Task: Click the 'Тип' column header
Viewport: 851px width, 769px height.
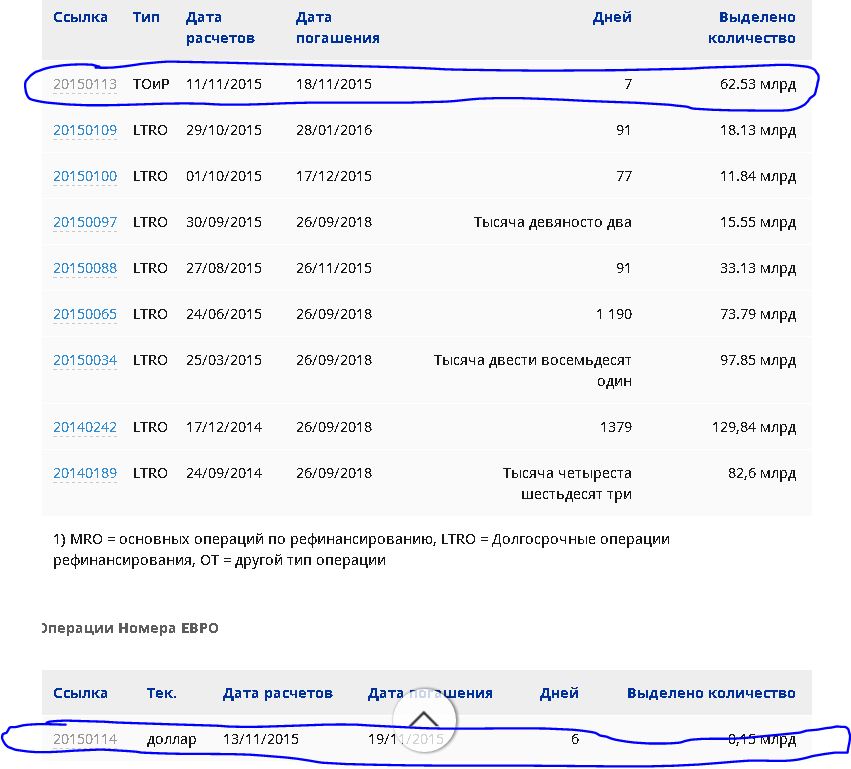Action: pos(146,17)
